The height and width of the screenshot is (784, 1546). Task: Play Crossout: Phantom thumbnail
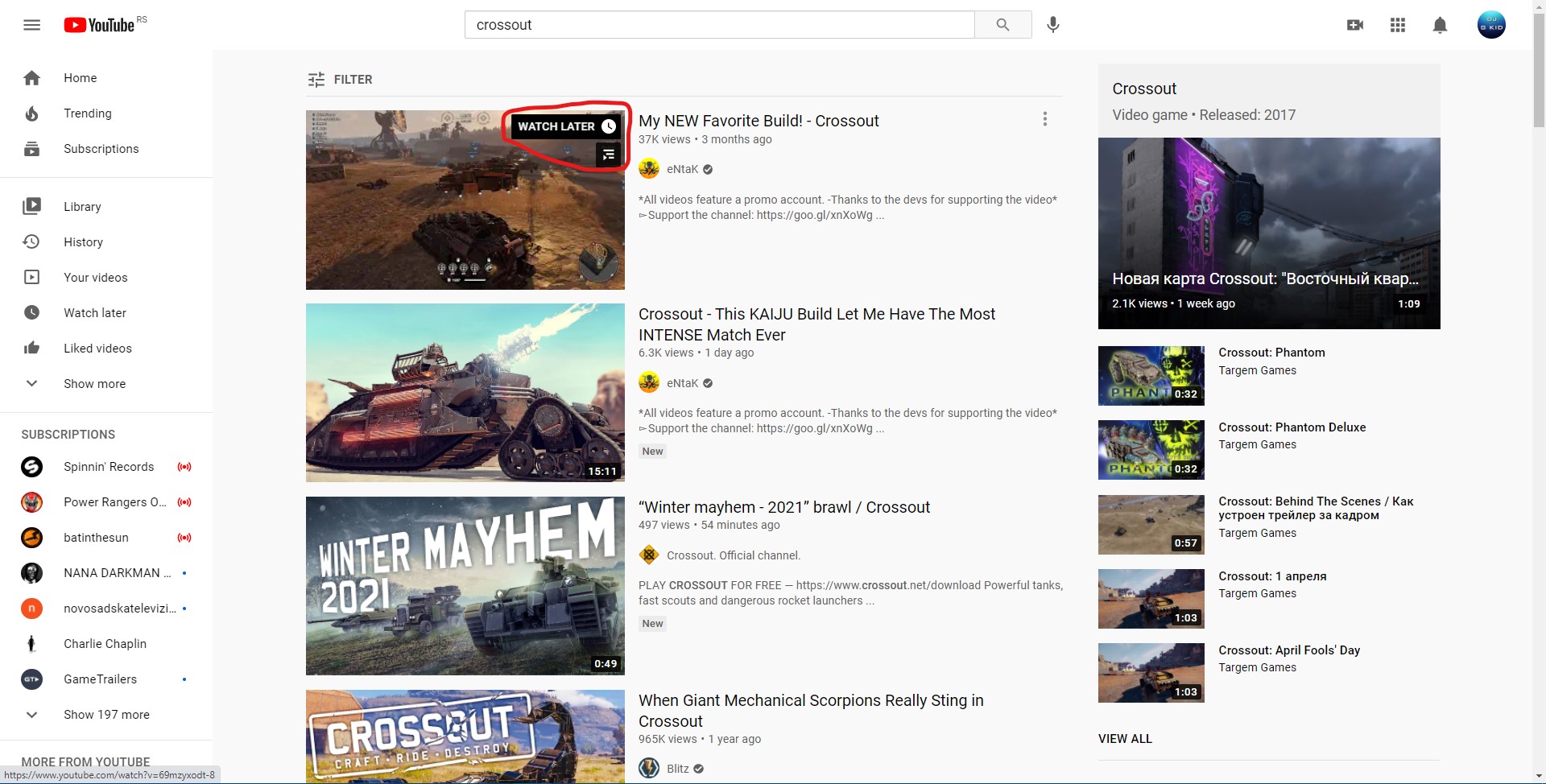coord(1151,376)
